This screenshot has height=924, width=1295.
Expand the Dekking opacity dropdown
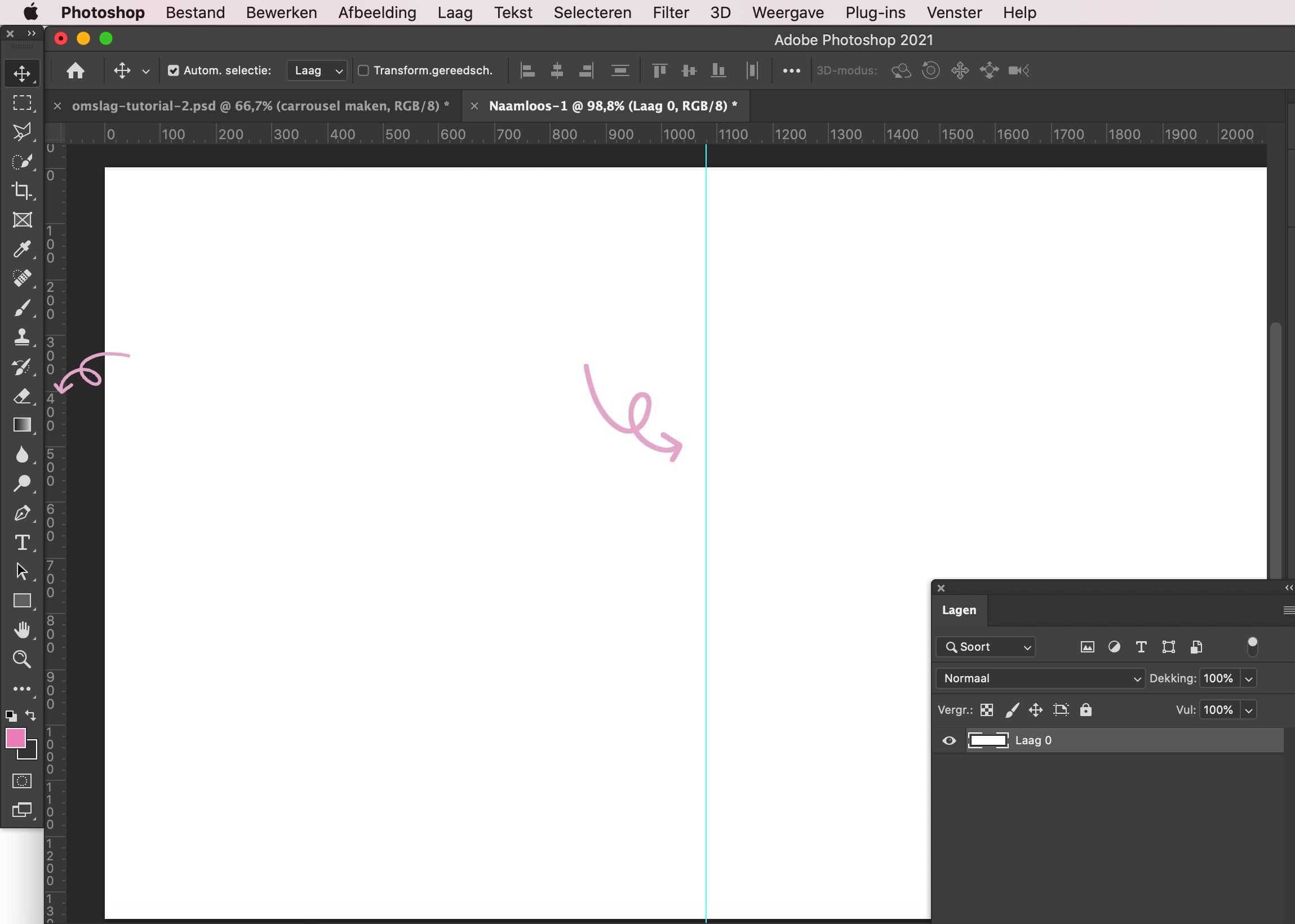(x=1249, y=678)
